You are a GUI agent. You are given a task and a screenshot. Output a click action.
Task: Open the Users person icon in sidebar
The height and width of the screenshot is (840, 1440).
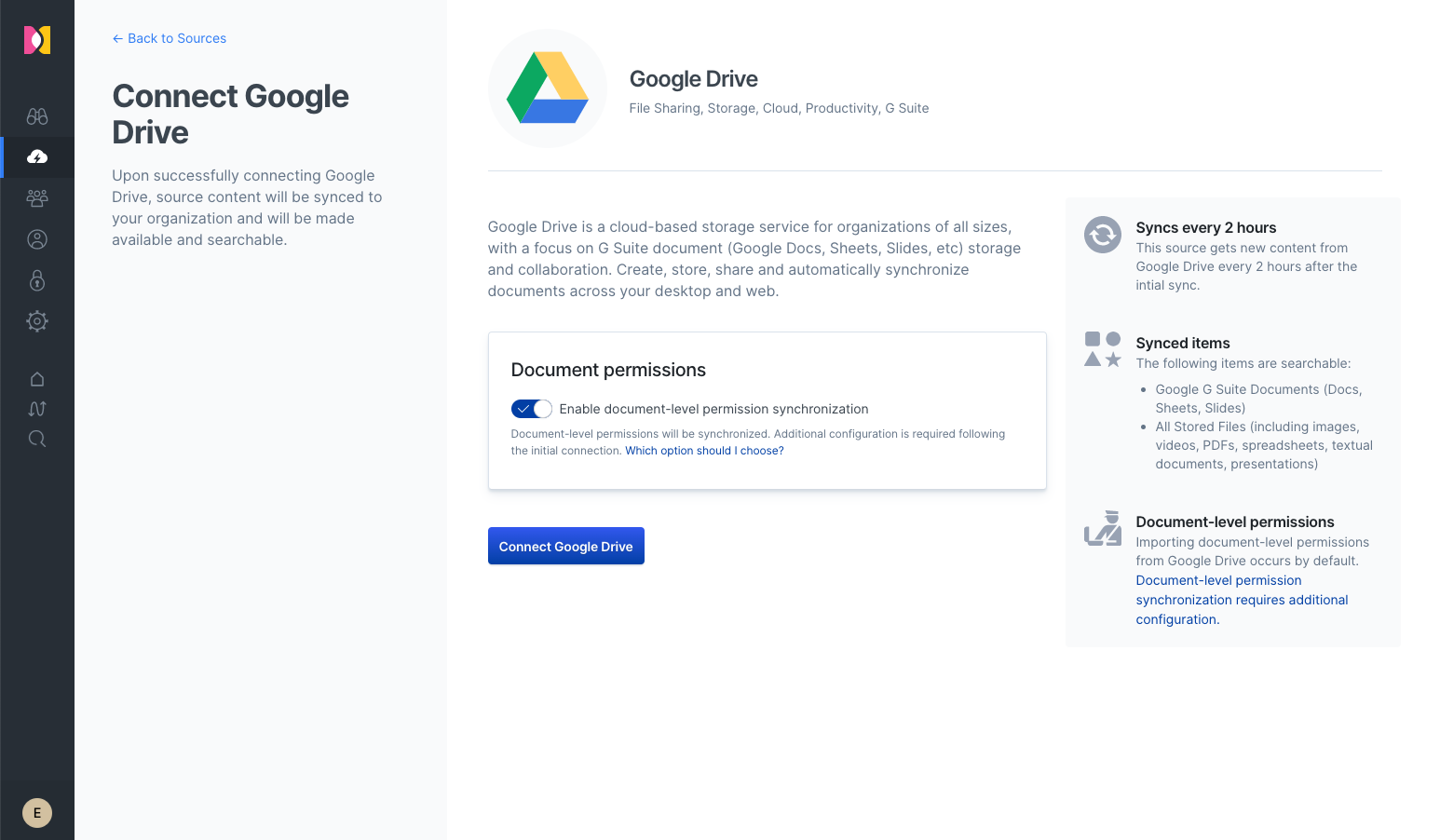(37, 239)
